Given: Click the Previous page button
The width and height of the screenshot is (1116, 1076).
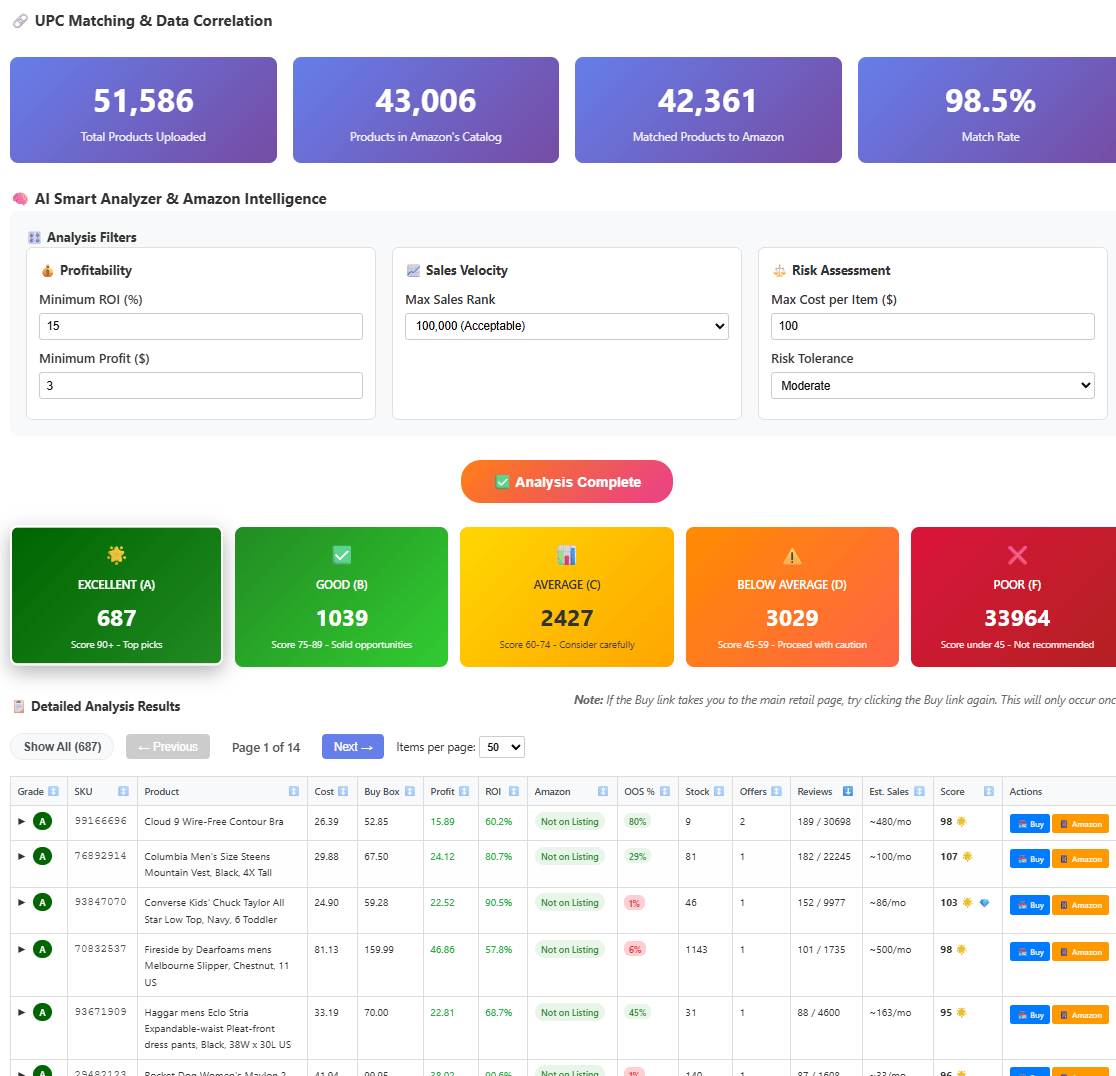Looking at the screenshot, I should (168, 747).
